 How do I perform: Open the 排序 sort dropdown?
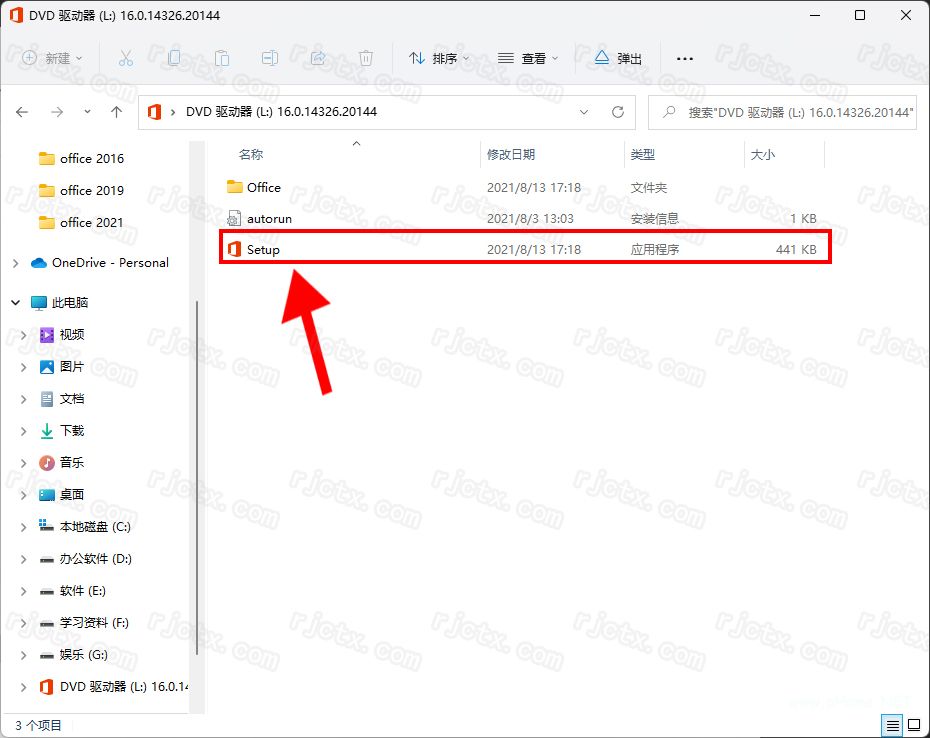(x=437, y=58)
